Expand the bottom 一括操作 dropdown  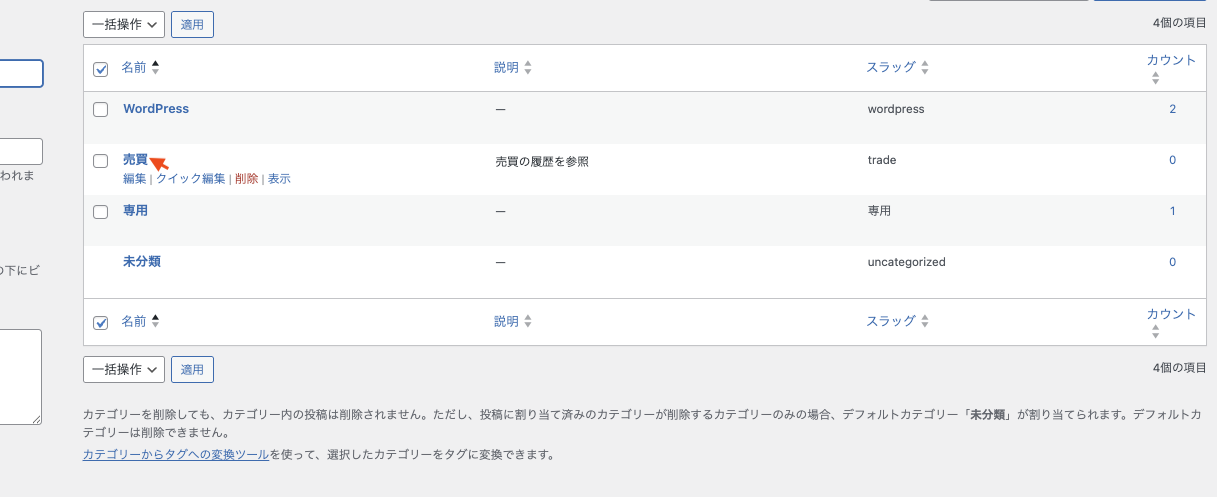click(123, 370)
